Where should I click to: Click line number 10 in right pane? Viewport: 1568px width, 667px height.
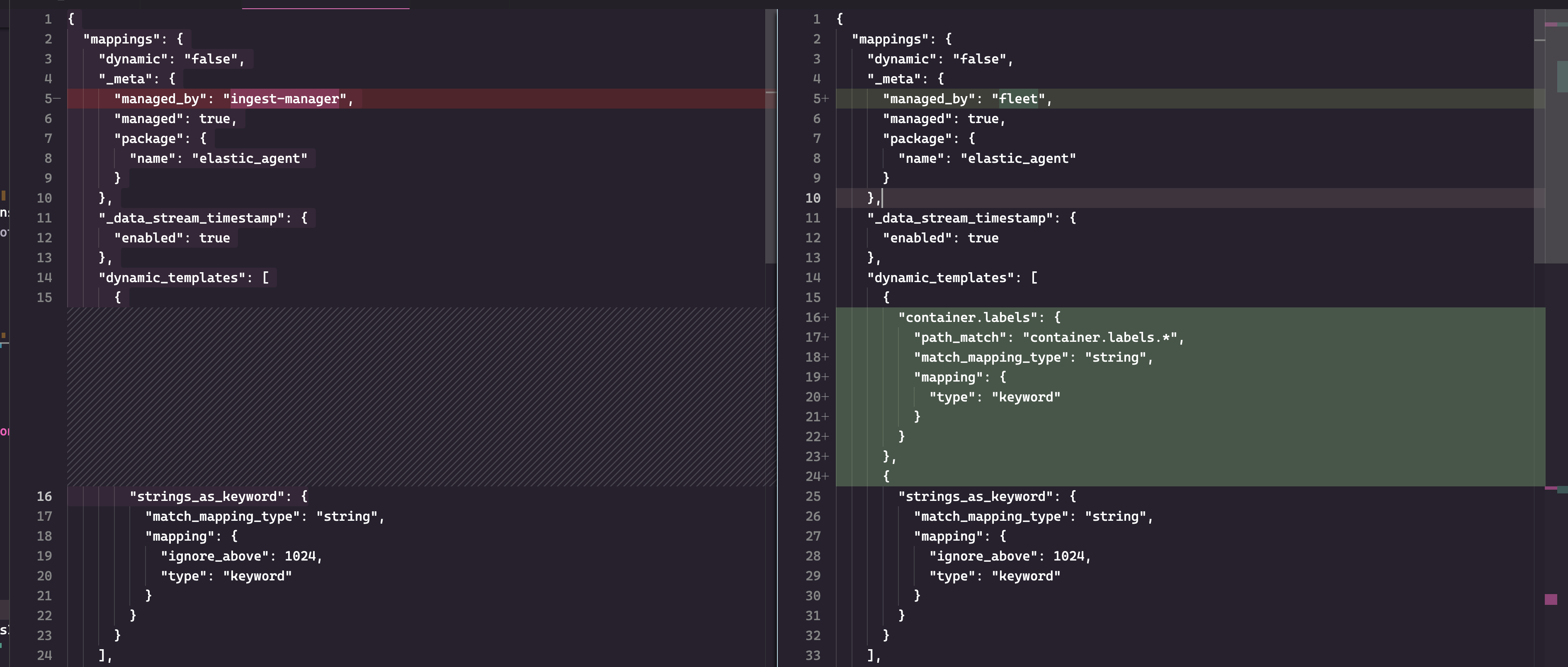click(x=814, y=198)
